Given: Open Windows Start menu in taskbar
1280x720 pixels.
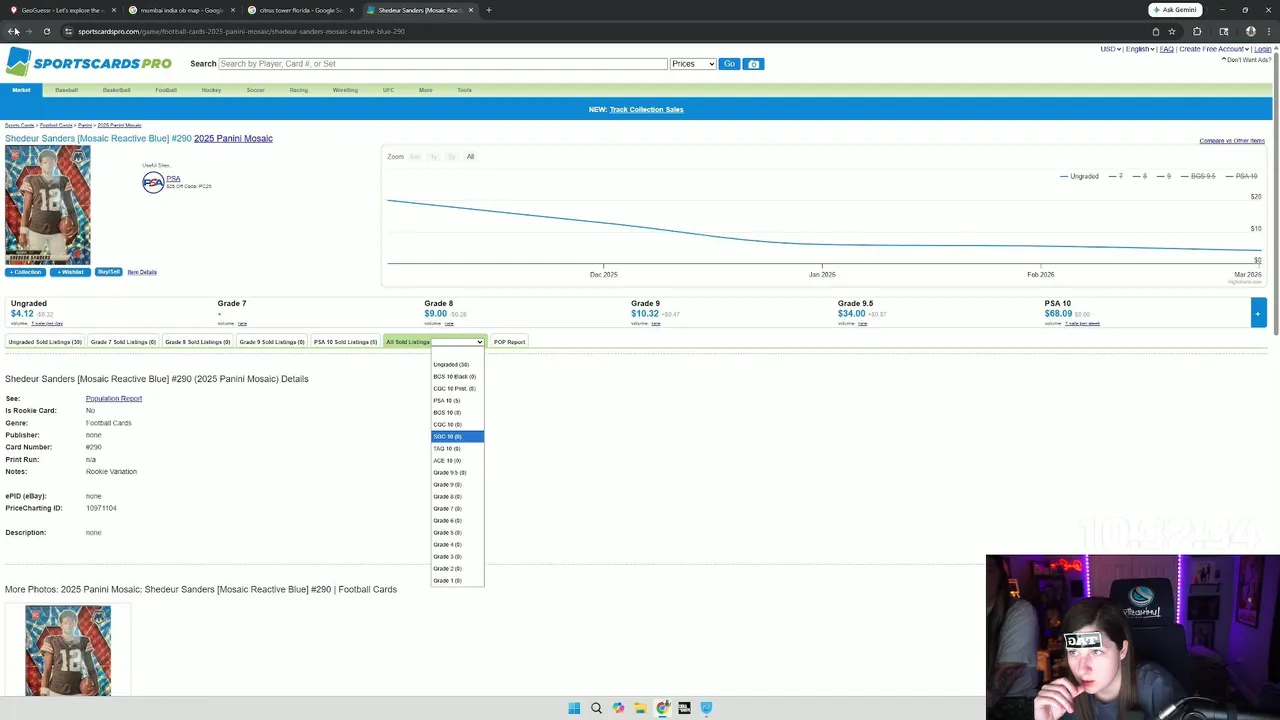Looking at the screenshot, I should pyautogui.click(x=574, y=708).
